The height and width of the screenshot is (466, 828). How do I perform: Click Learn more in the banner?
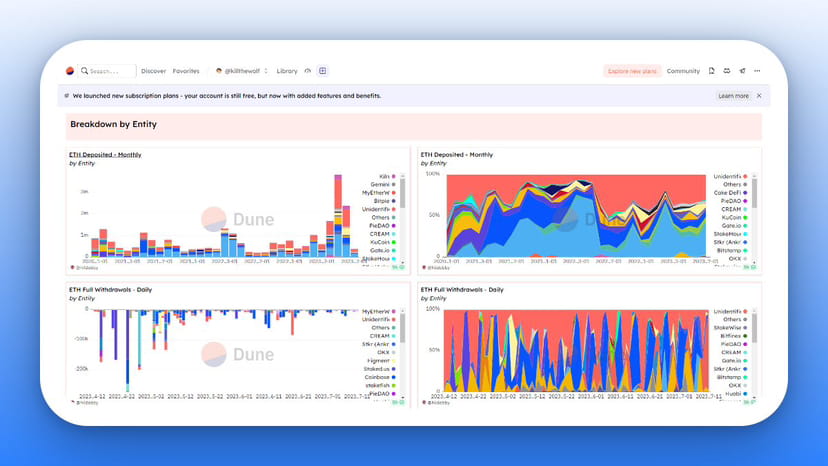[x=733, y=96]
